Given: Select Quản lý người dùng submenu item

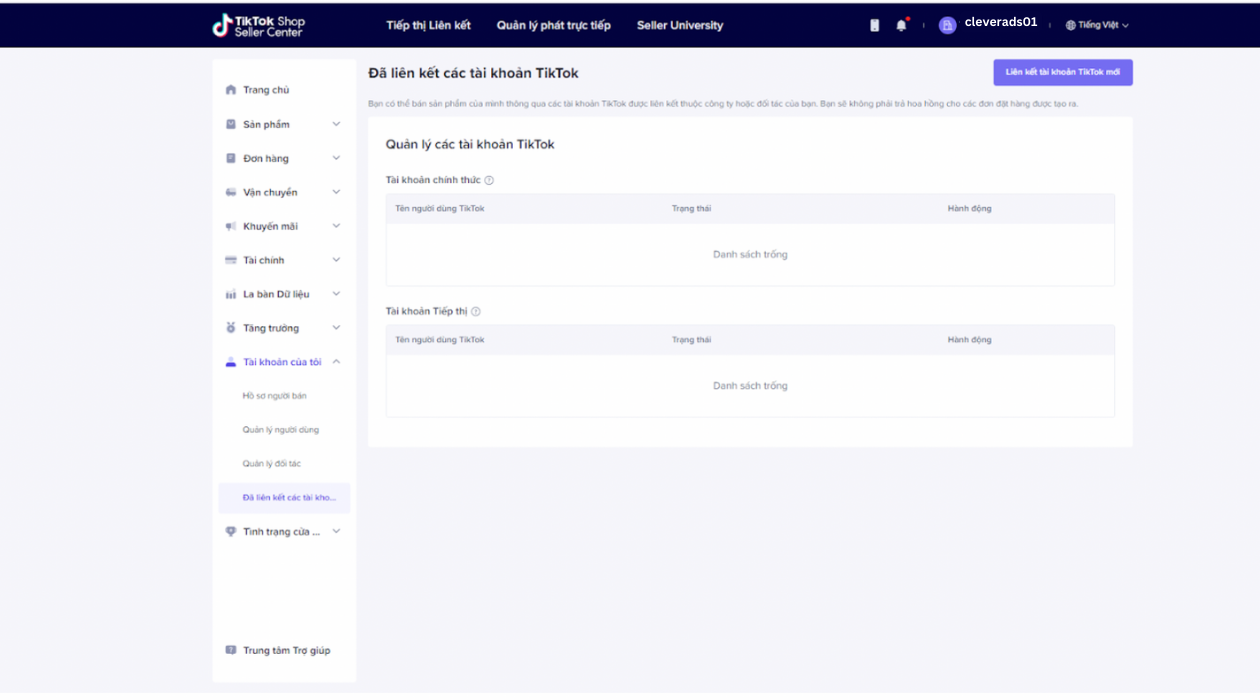Looking at the screenshot, I should [x=281, y=430].
